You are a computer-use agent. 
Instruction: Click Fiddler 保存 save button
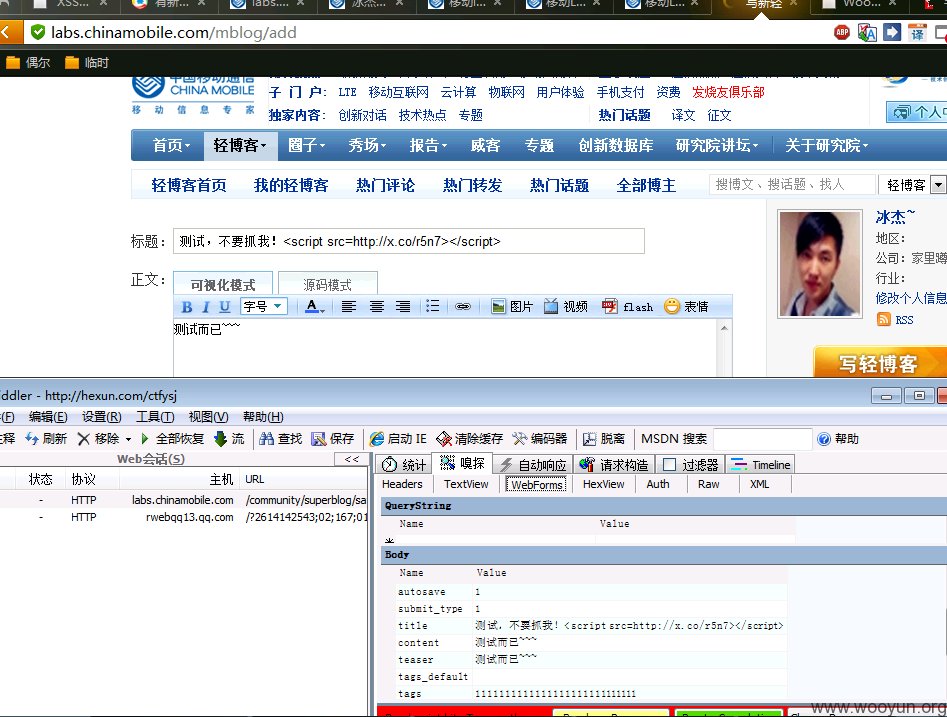pyautogui.click(x=333, y=439)
